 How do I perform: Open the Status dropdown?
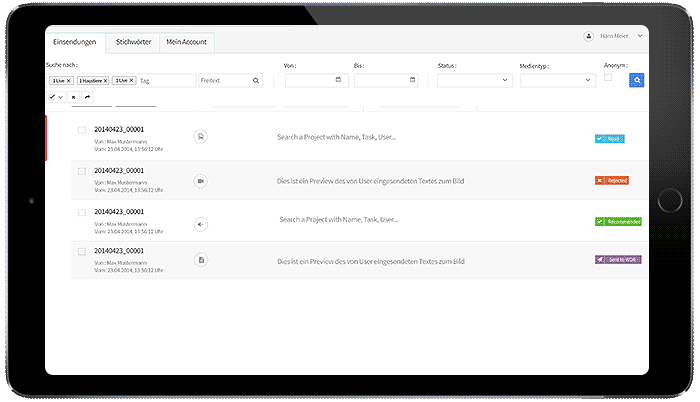pyautogui.click(x=475, y=80)
